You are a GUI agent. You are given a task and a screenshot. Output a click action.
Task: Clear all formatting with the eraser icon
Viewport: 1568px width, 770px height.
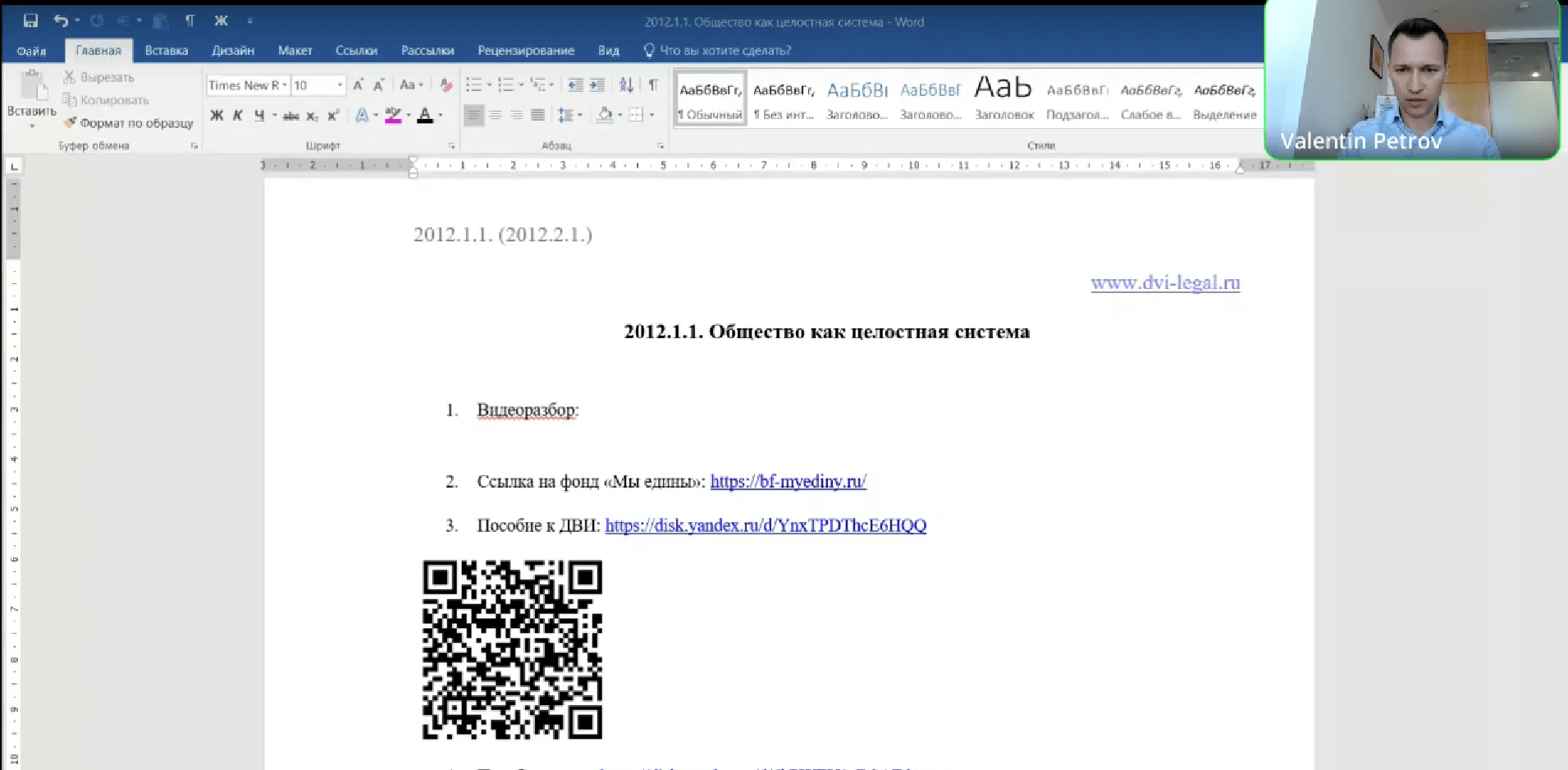446,85
